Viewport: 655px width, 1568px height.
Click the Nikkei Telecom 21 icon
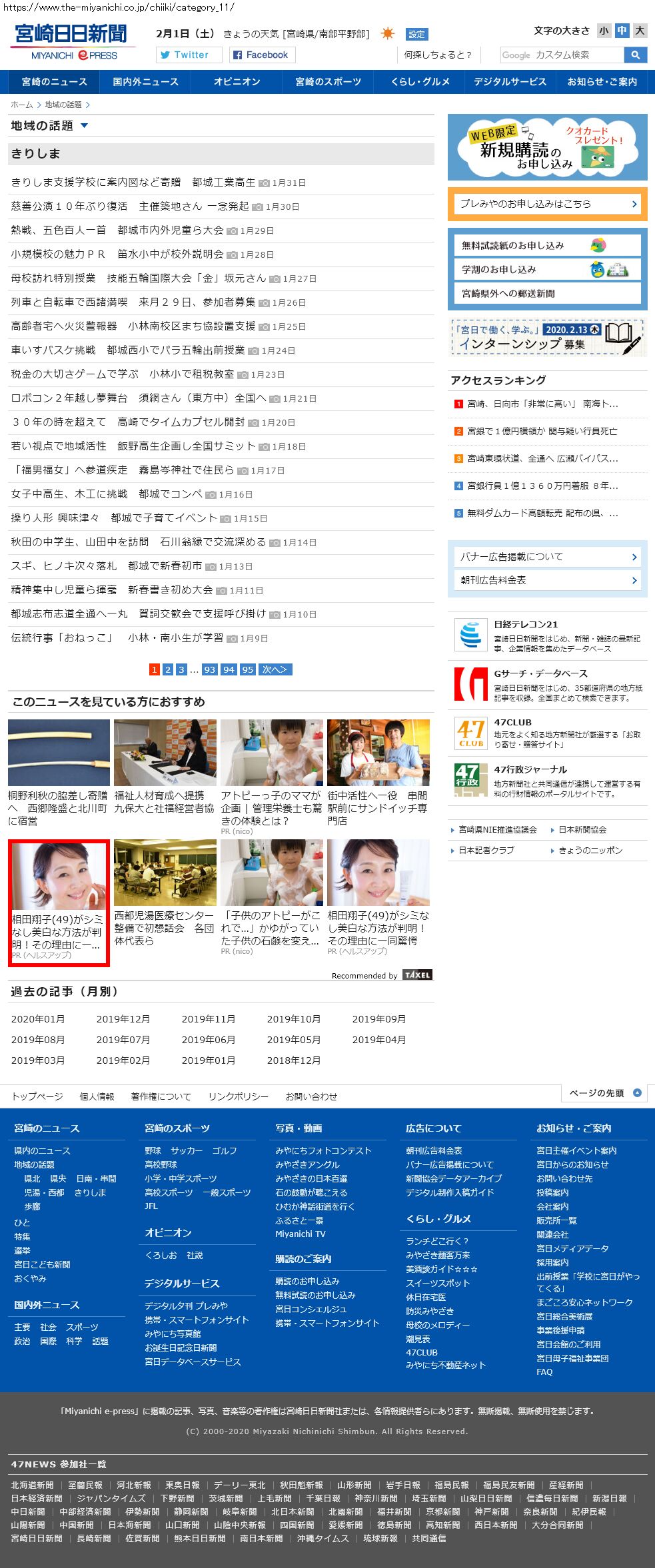coord(470,634)
